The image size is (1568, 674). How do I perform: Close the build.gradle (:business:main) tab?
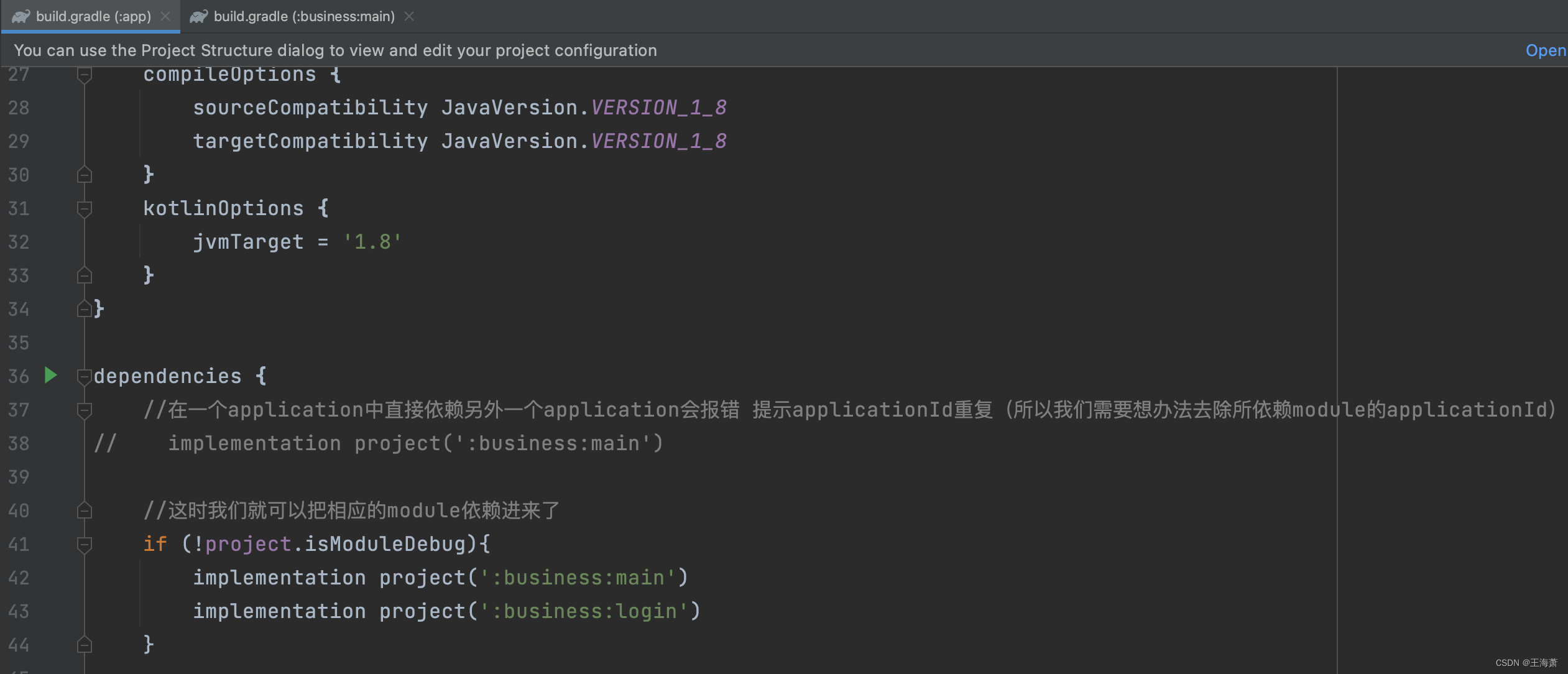(x=409, y=16)
